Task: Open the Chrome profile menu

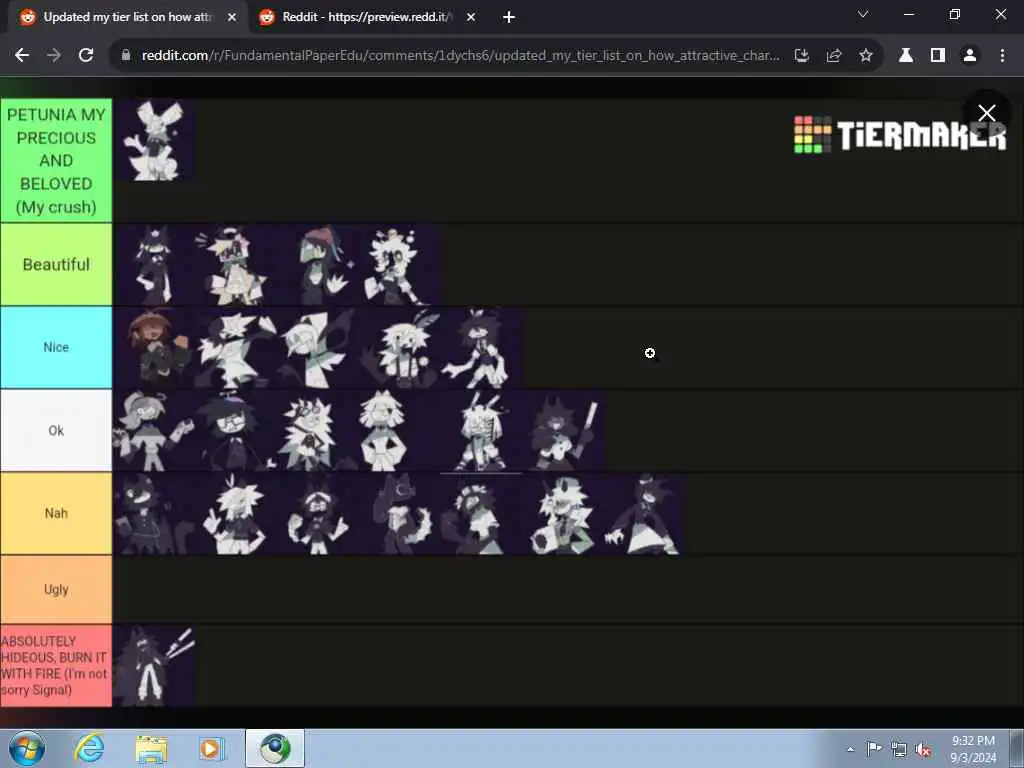Action: 970,56
